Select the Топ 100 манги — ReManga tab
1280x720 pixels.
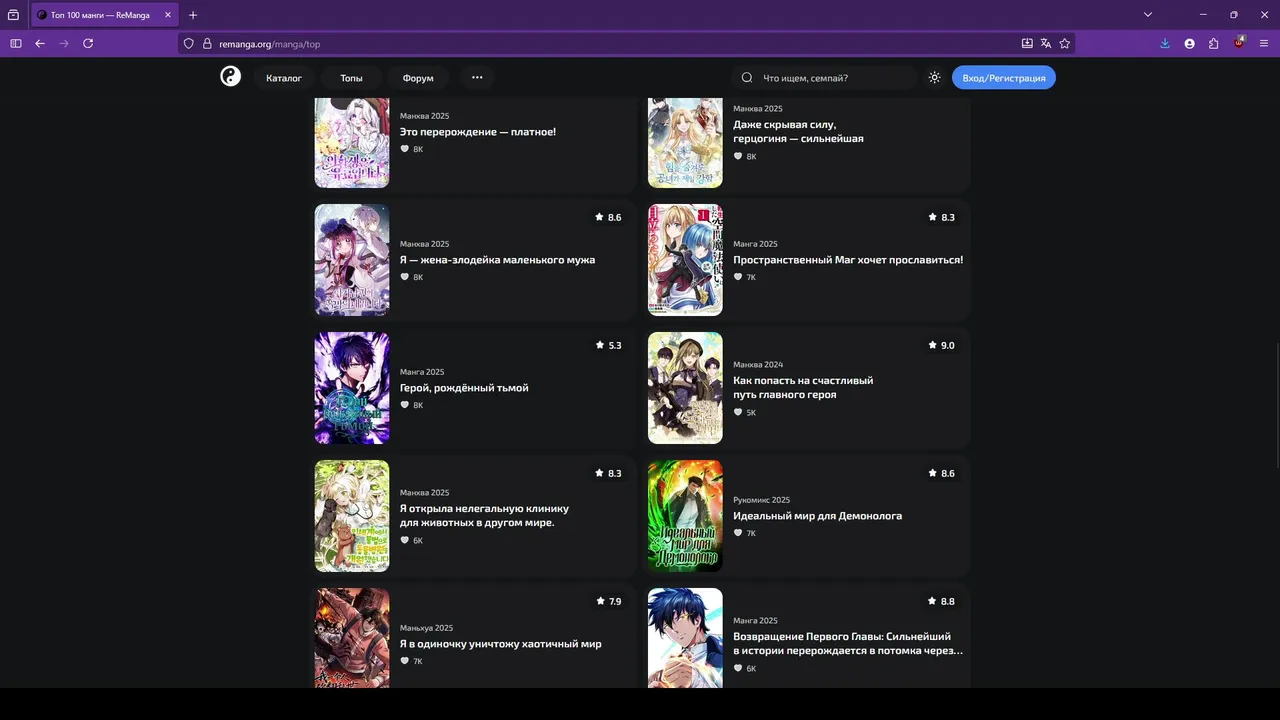point(104,15)
